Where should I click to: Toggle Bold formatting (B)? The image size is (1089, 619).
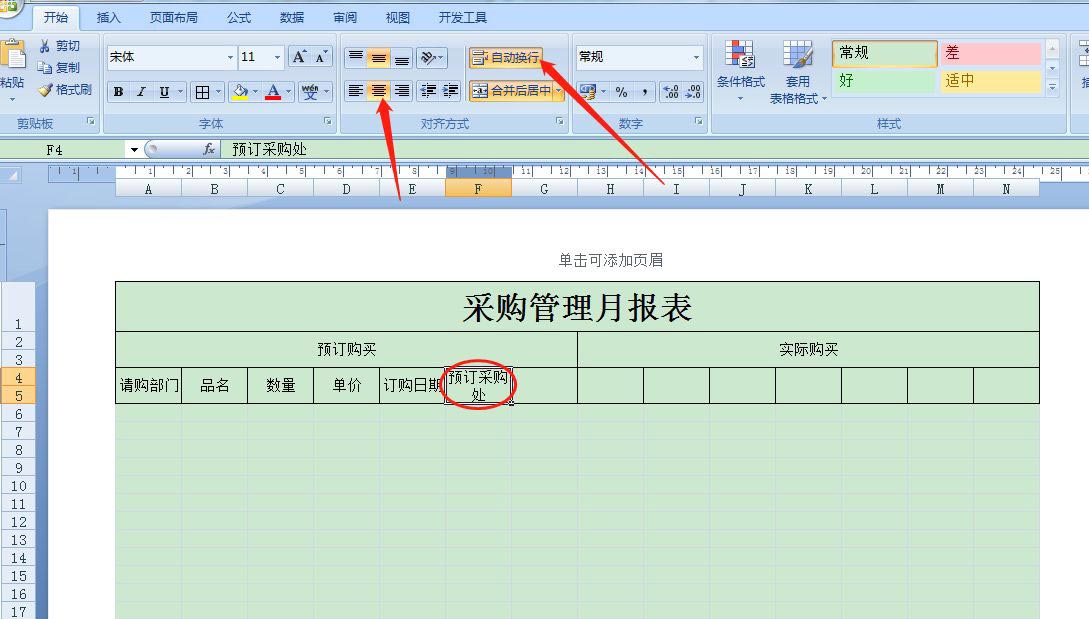(117, 90)
